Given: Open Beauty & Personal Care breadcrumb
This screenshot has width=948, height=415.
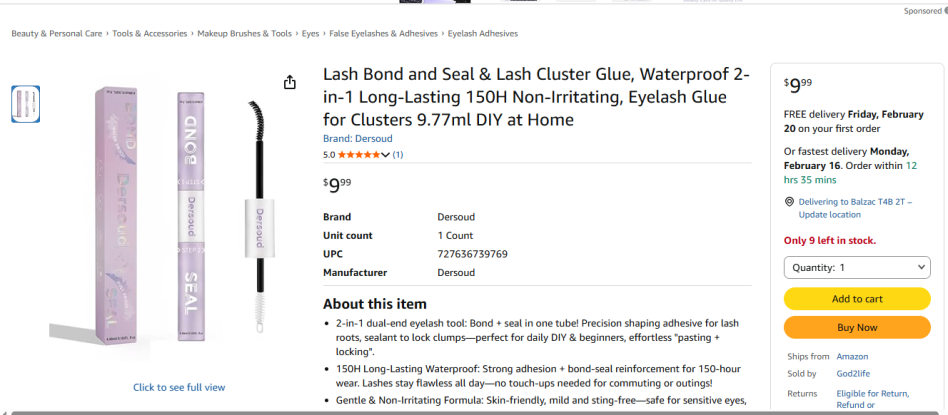Looking at the screenshot, I should coord(57,34).
